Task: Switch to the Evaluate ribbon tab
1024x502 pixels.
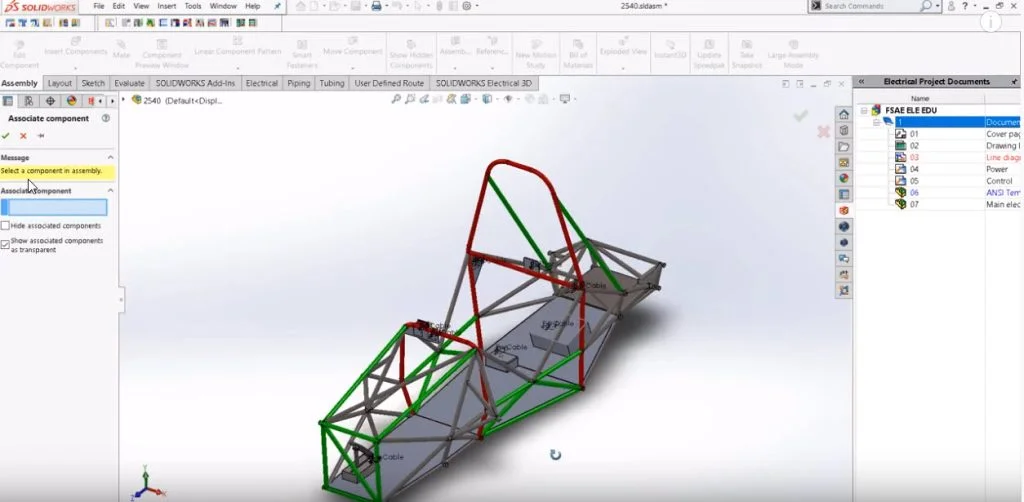Action: (x=129, y=84)
